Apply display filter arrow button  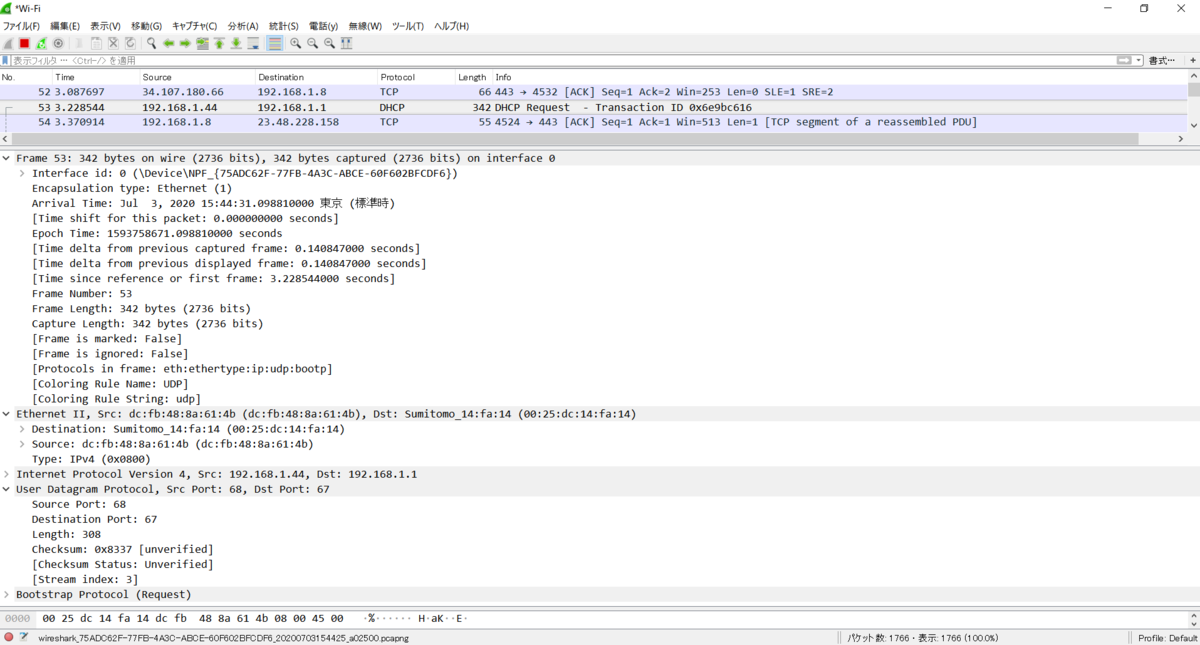click(x=1124, y=60)
